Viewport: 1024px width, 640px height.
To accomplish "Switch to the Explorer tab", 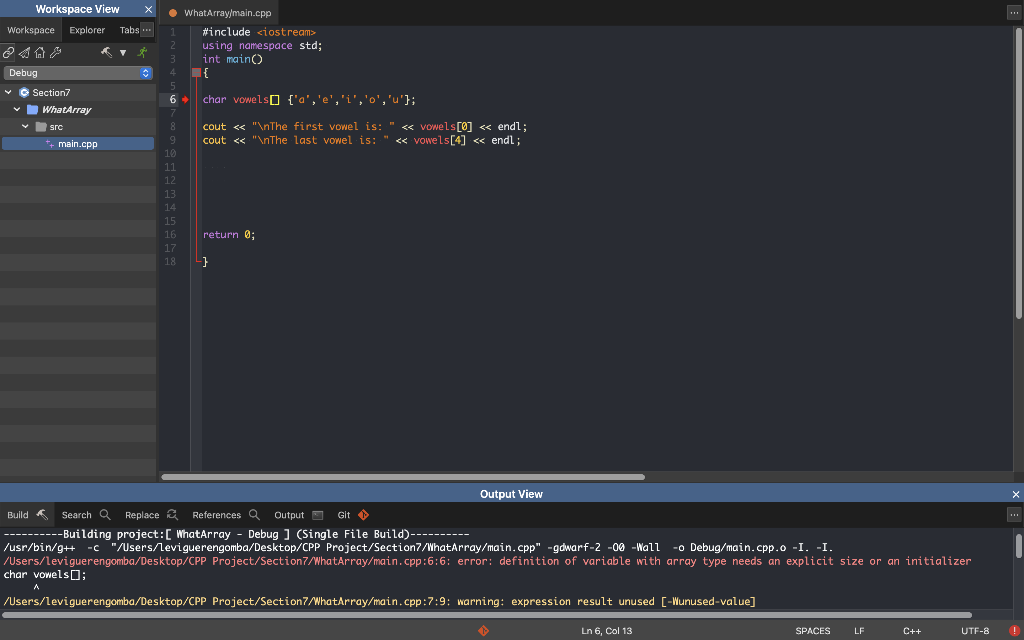I will click(x=87, y=30).
